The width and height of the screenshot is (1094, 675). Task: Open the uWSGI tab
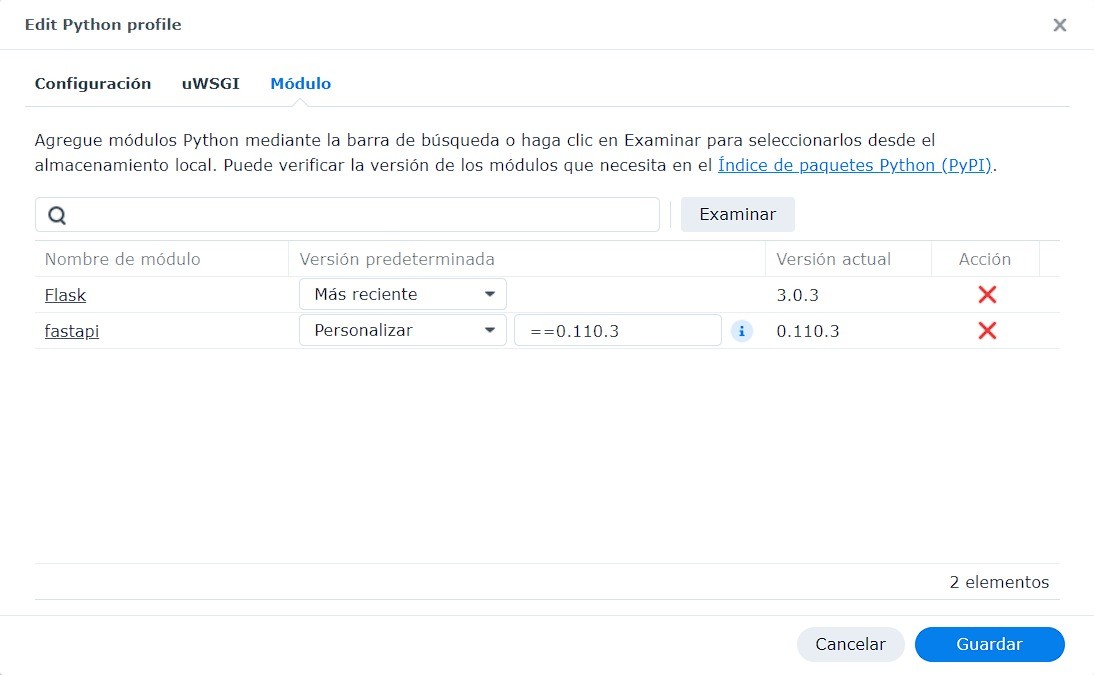click(x=210, y=84)
